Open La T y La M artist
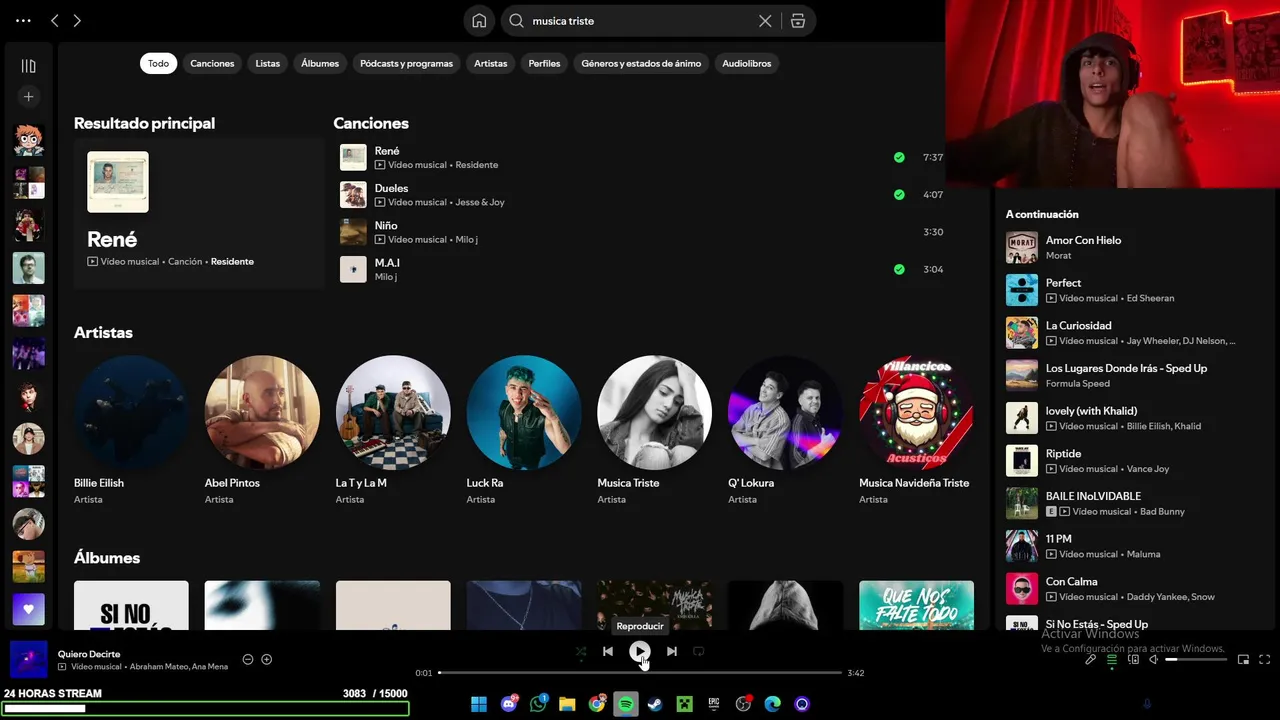The image size is (1280, 720). pyautogui.click(x=393, y=432)
